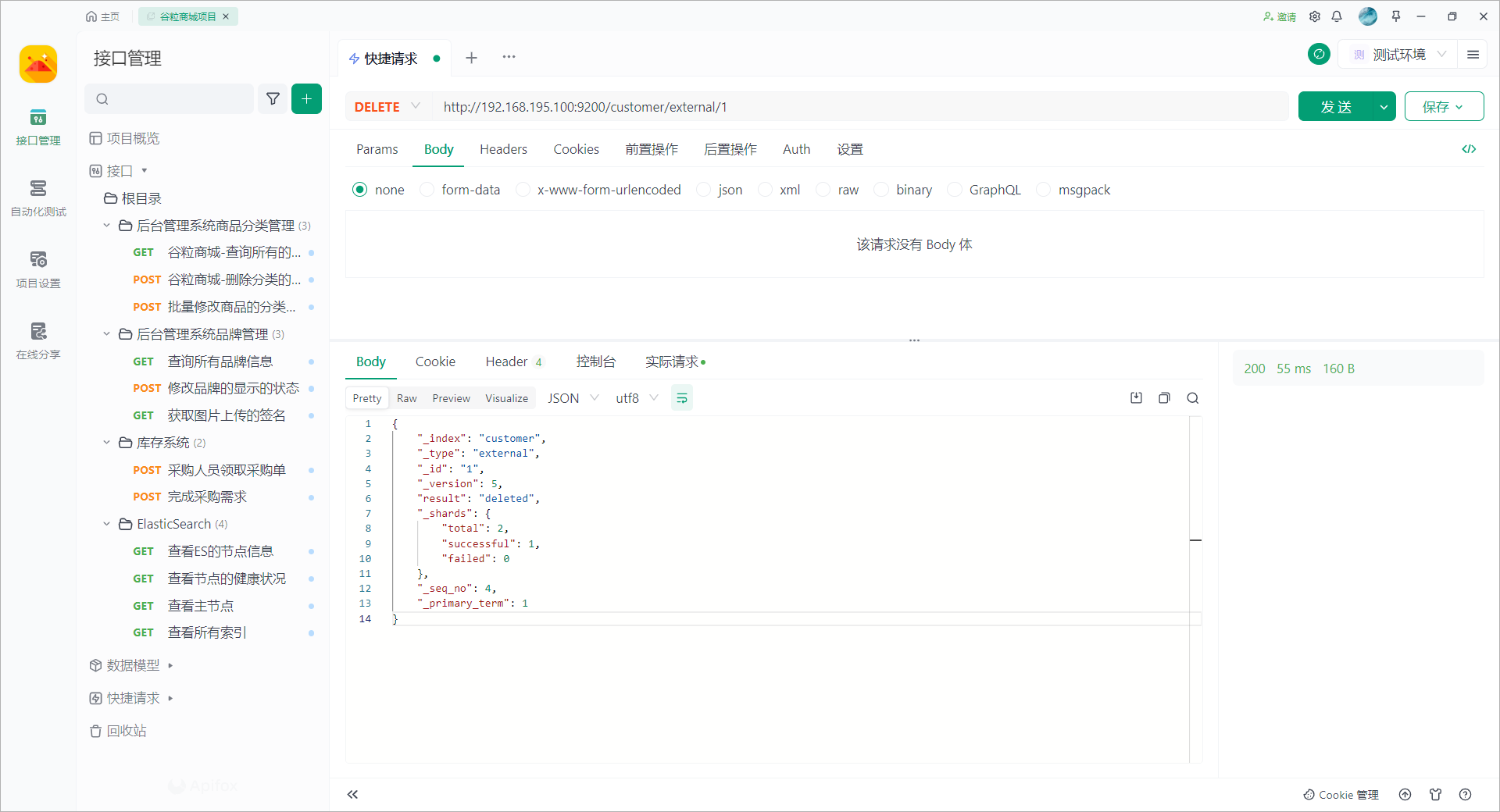Switch to the Headers request tab
The width and height of the screenshot is (1500, 812).
point(503,149)
